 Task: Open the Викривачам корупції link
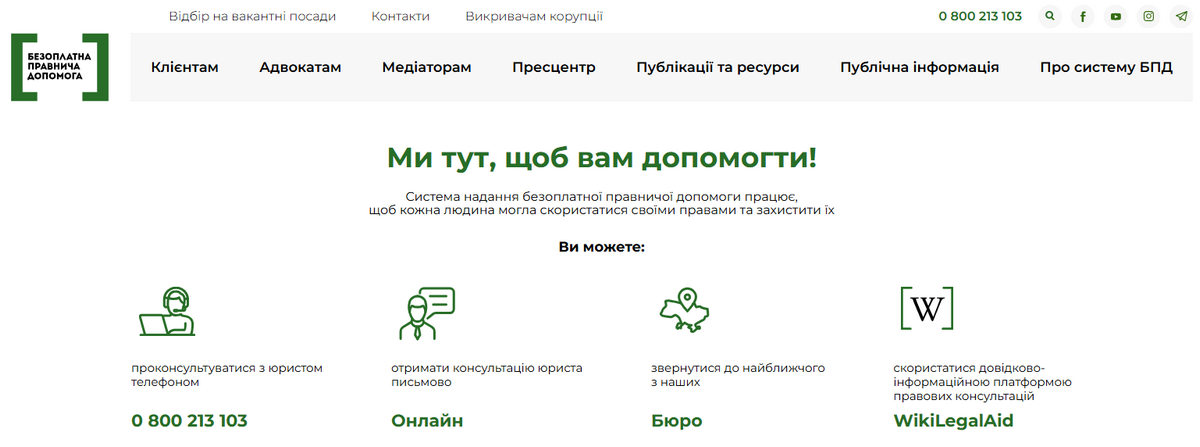pyautogui.click(x=534, y=16)
